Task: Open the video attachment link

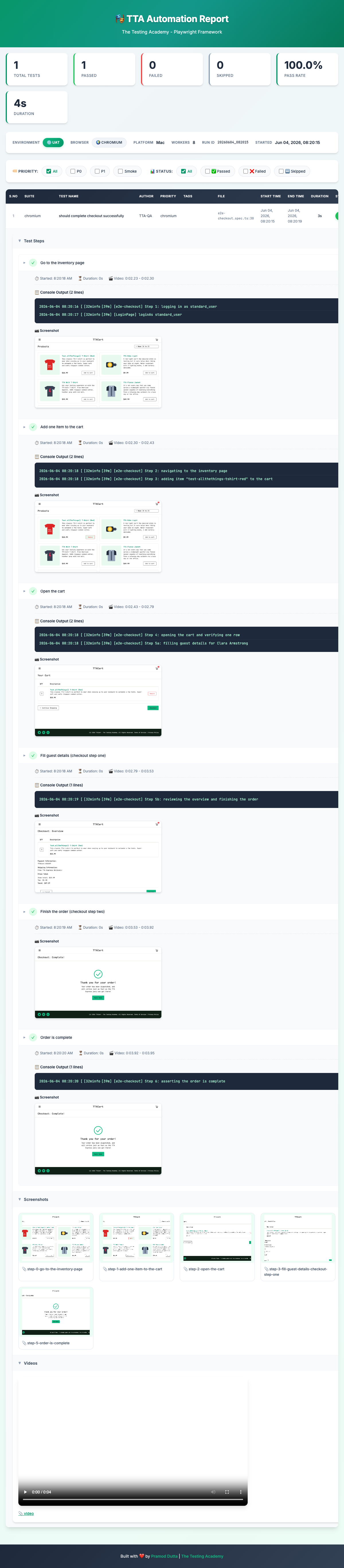Action: [26, 1513]
